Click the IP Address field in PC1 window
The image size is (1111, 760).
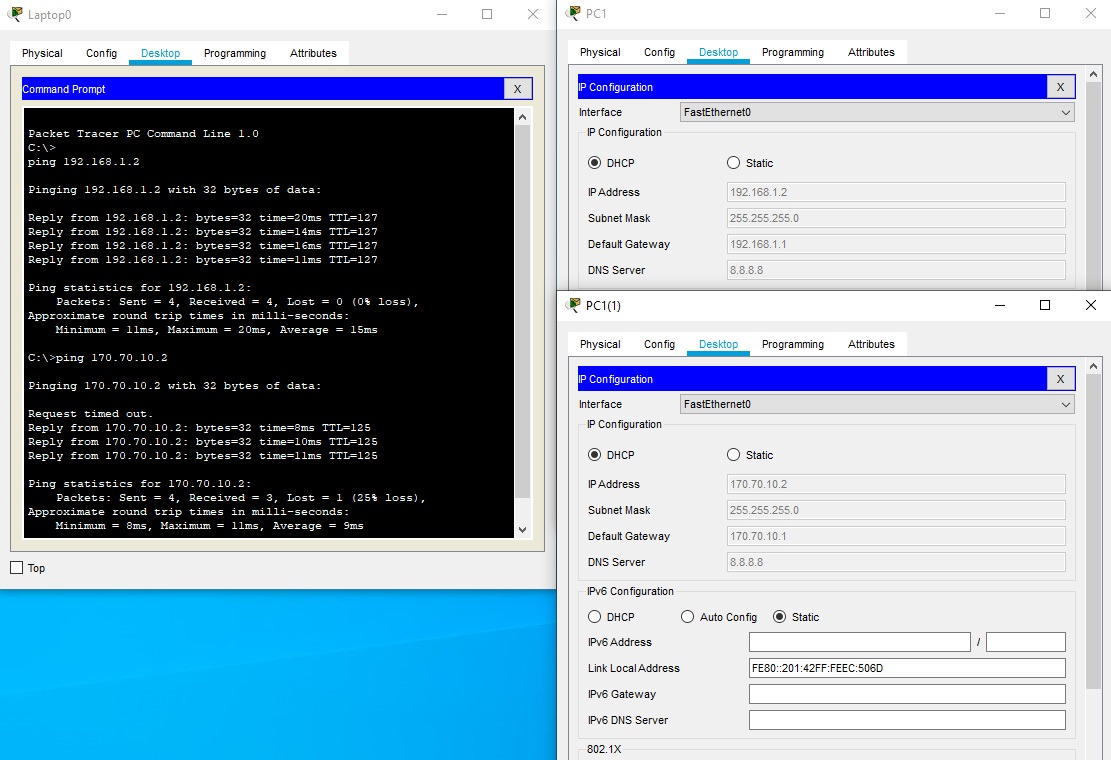(896, 192)
